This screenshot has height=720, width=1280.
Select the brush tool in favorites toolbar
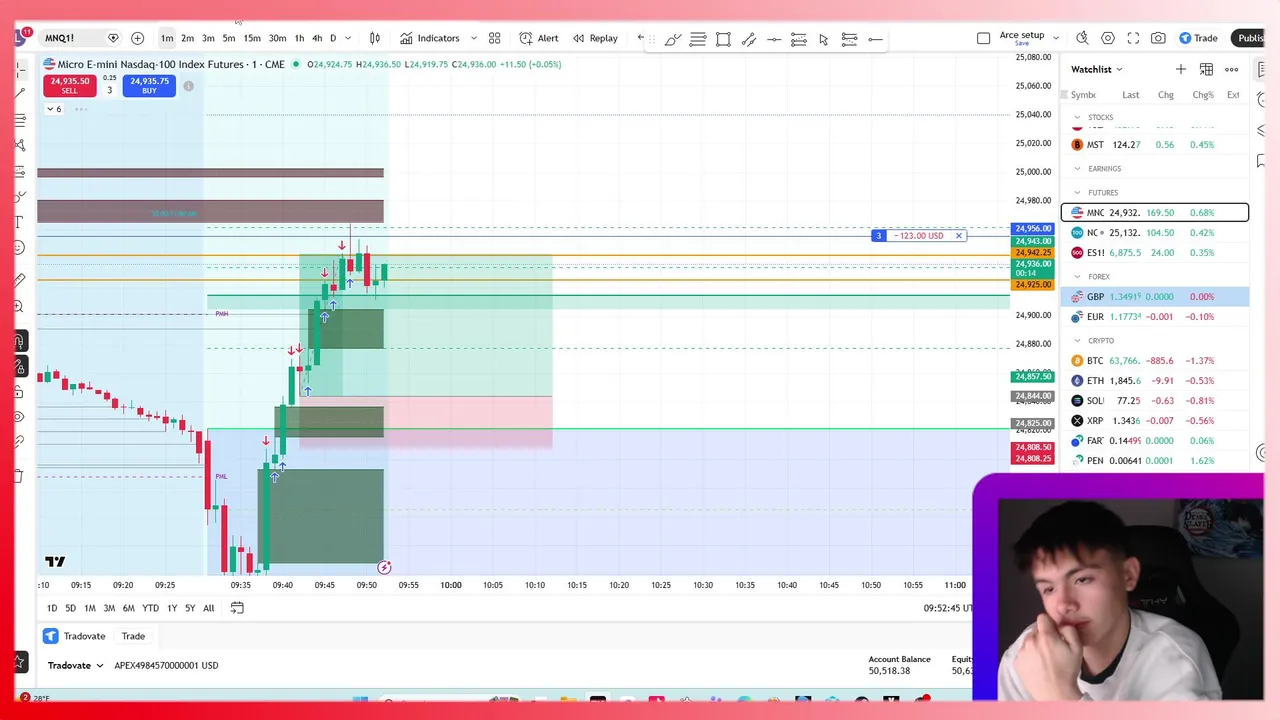pyautogui.click(x=673, y=39)
